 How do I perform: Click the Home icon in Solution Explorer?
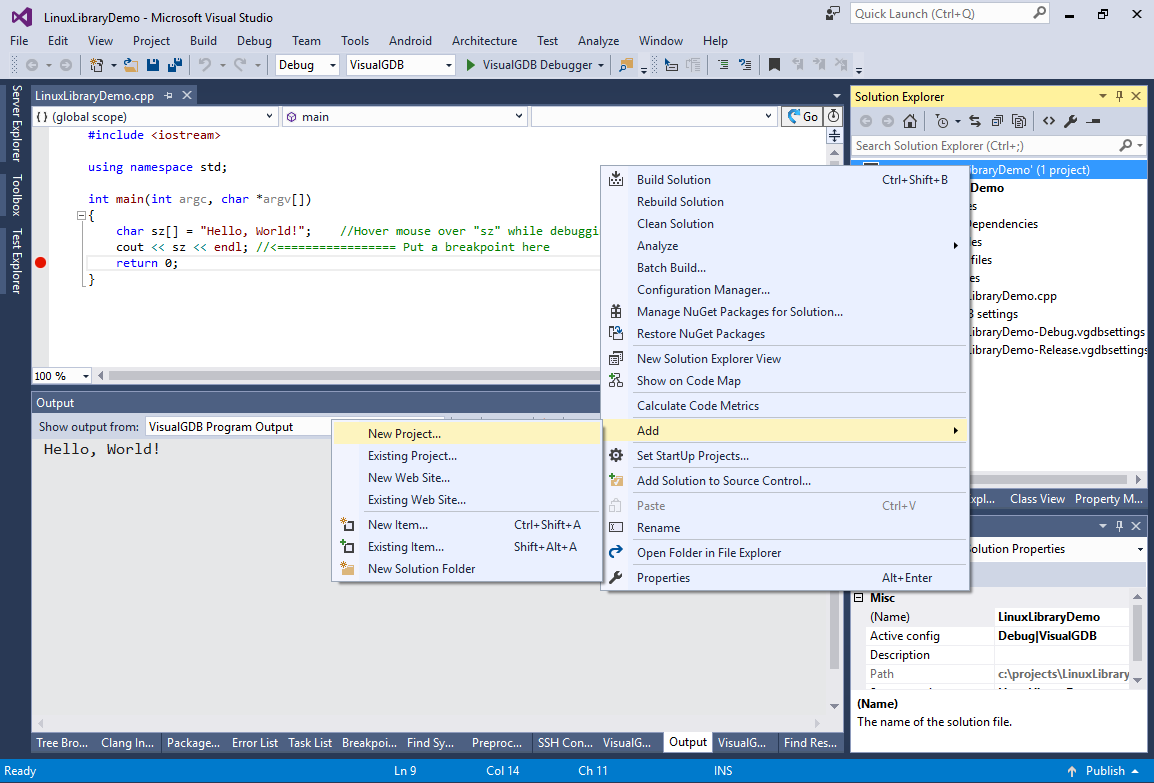910,121
